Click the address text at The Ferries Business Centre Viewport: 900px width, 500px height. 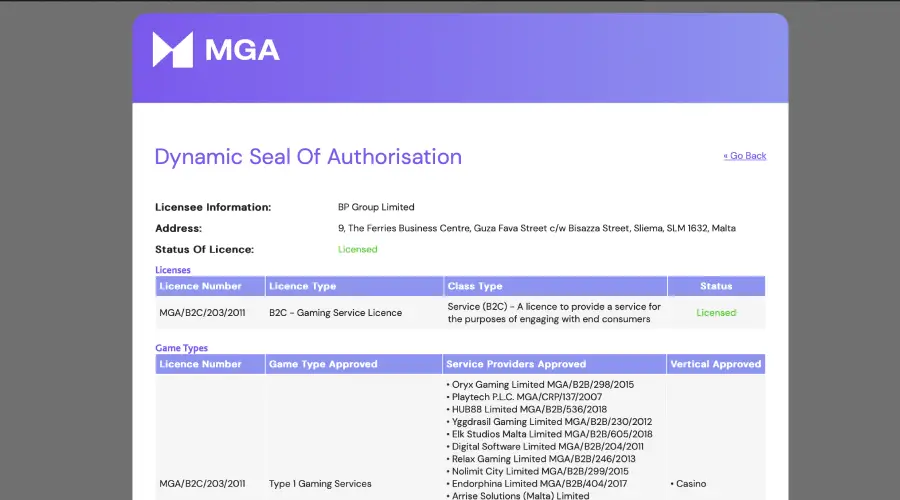537,228
